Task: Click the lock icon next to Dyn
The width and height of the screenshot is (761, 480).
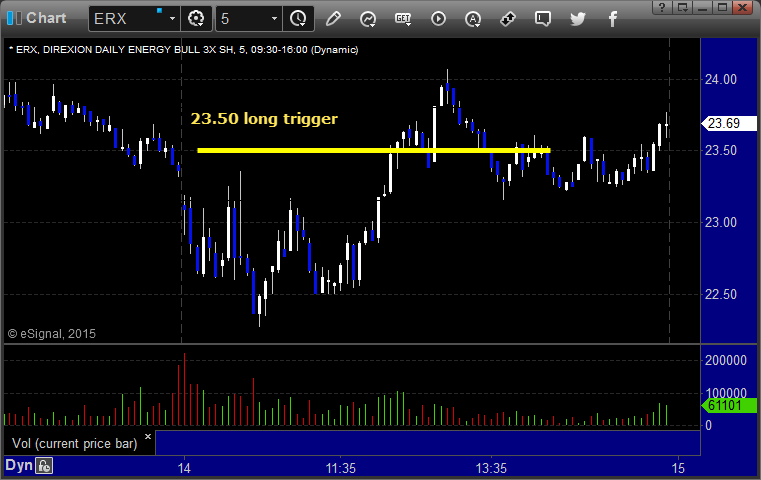Action: pyautogui.click(x=44, y=466)
